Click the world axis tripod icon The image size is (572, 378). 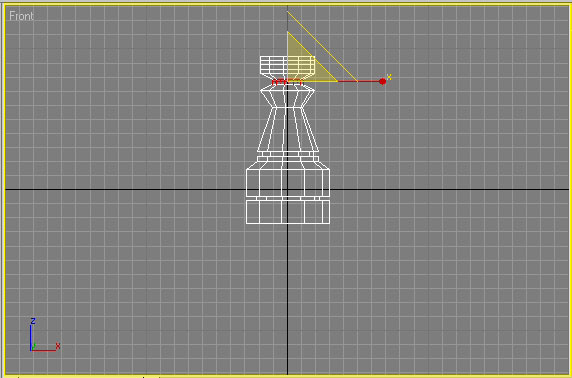click(x=45, y=335)
